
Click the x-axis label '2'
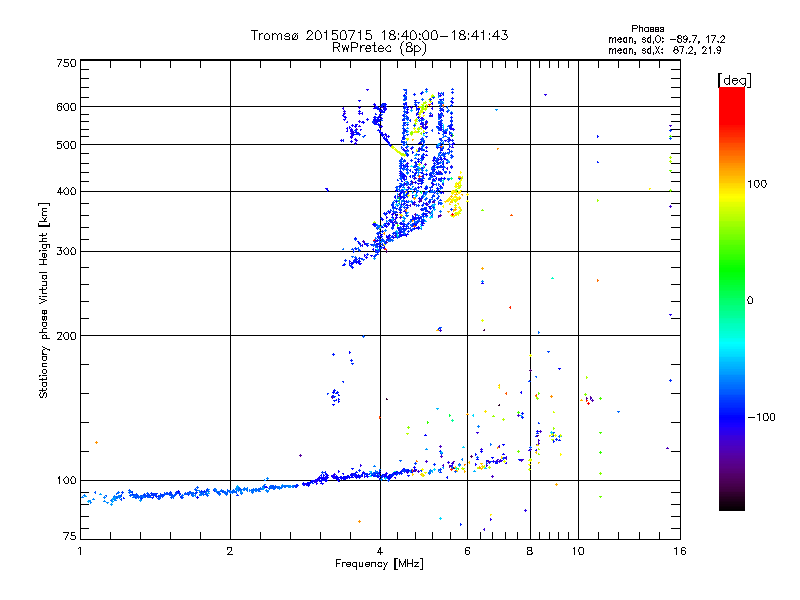(x=230, y=551)
